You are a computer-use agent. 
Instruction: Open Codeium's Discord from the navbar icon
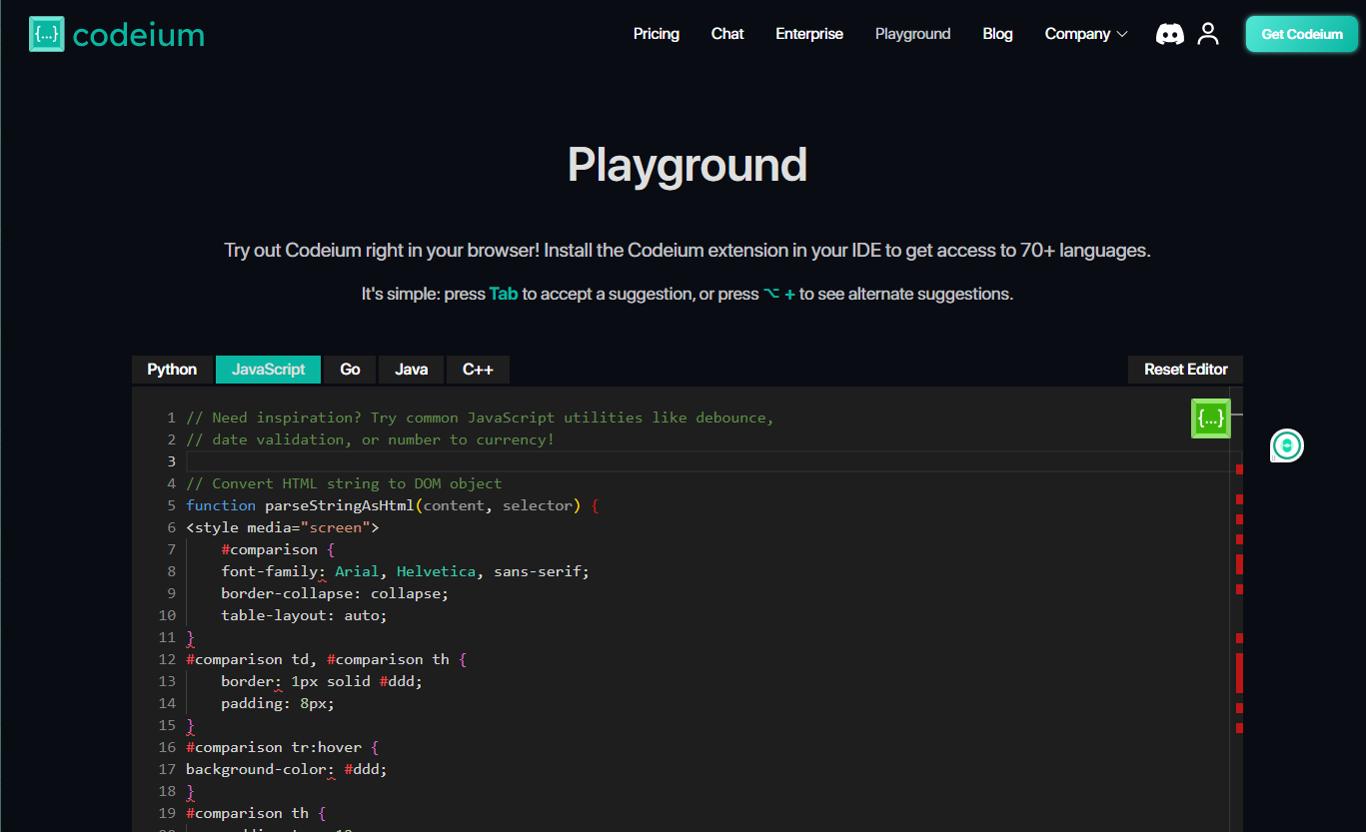[1169, 33]
